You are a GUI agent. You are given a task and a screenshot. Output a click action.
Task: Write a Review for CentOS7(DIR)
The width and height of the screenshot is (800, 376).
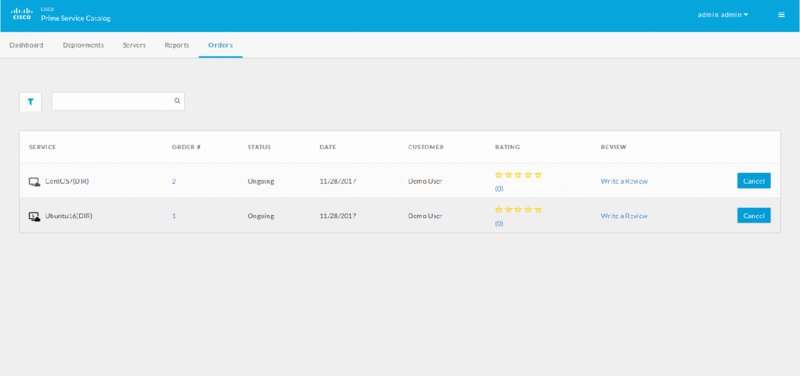pos(624,181)
